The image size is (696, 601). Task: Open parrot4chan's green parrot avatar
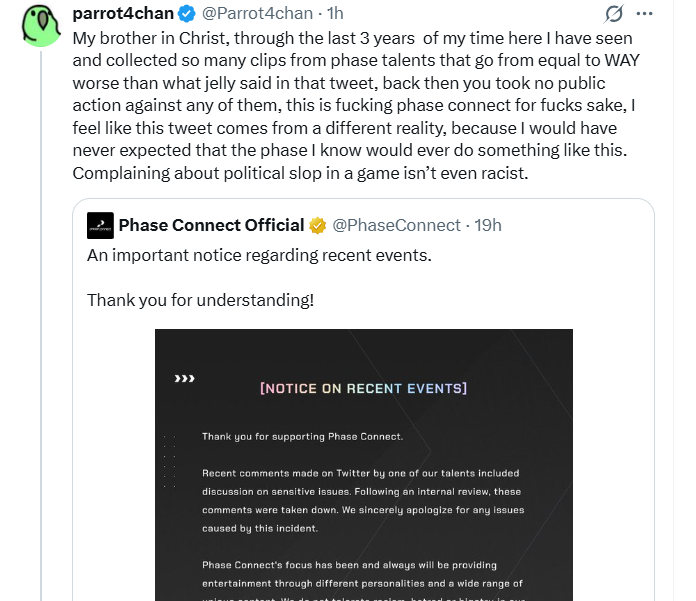(x=39, y=24)
